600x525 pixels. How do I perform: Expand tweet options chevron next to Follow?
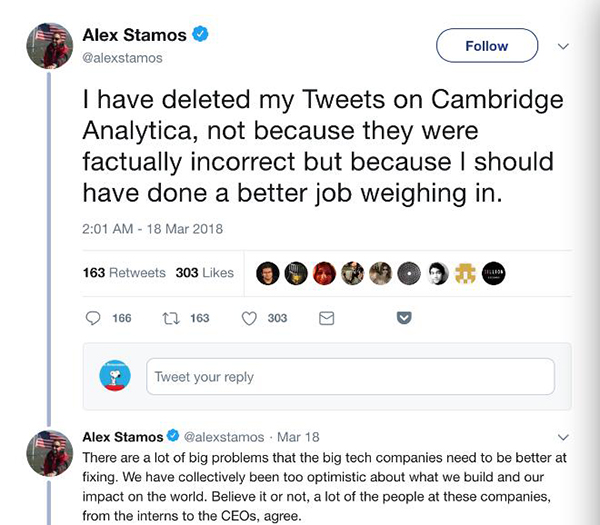pyautogui.click(x=562, y=46)
